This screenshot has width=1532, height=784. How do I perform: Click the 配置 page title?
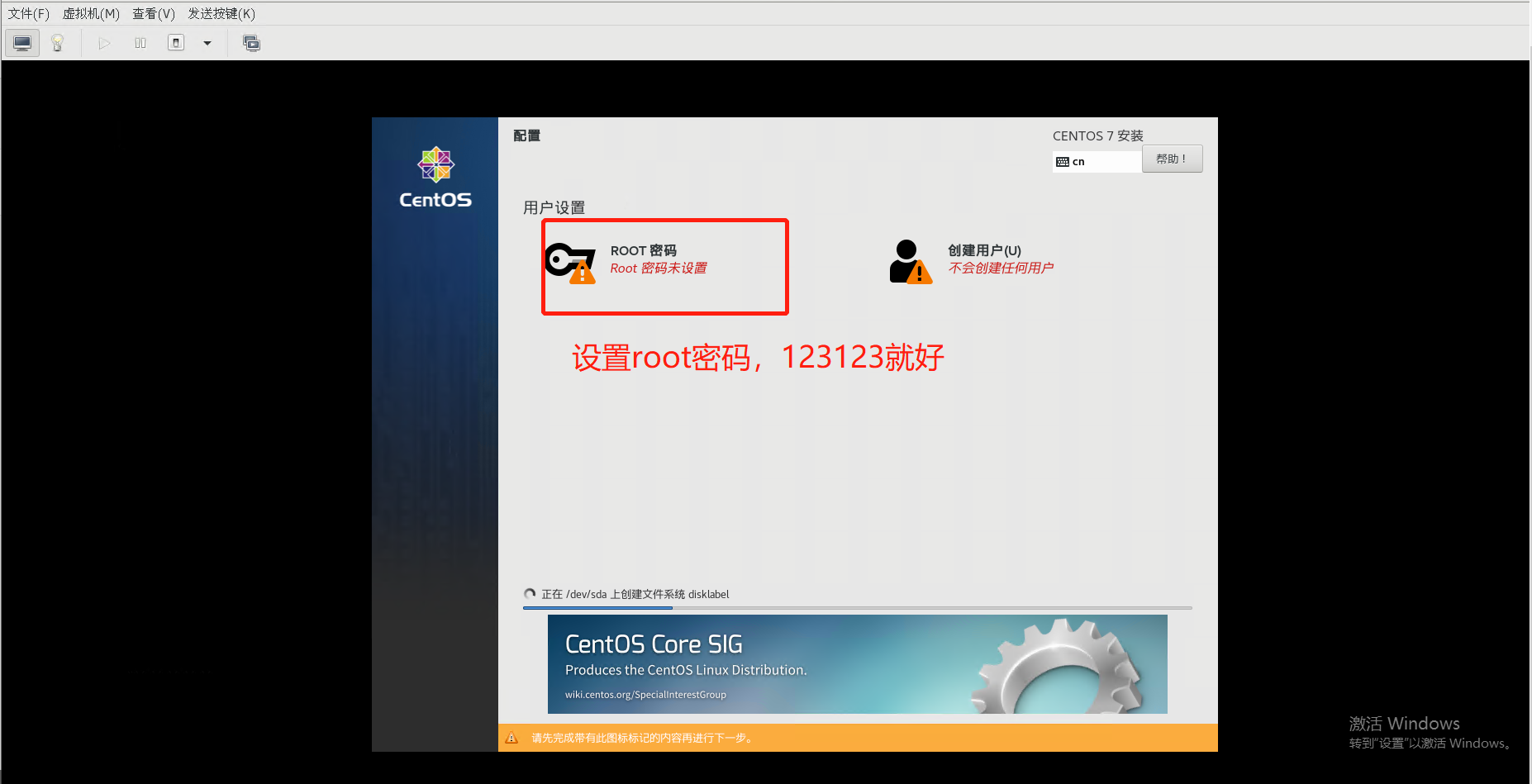click(x=526, y=135)
